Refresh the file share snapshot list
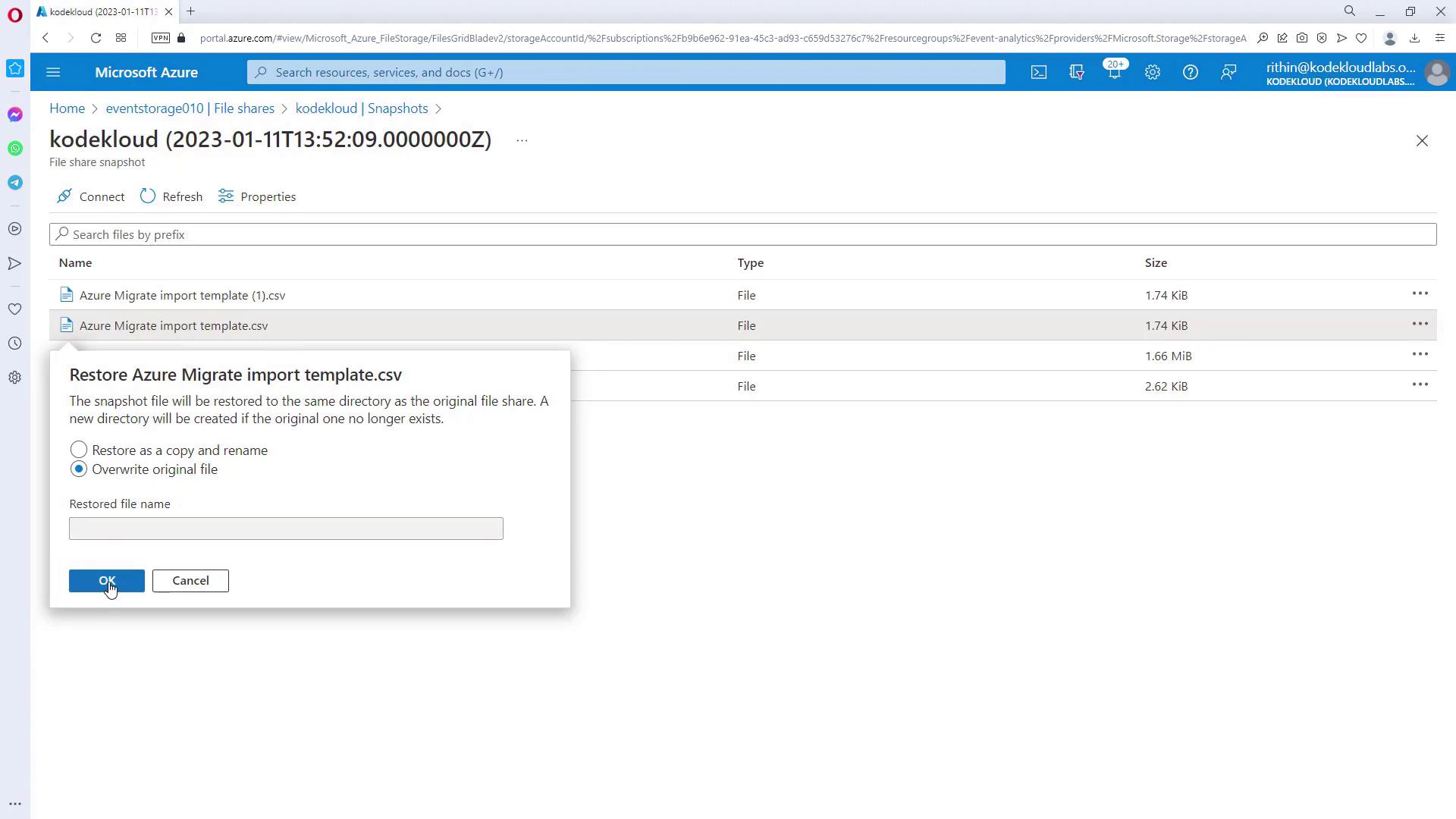1456x819 pixels. click(171, 196)
